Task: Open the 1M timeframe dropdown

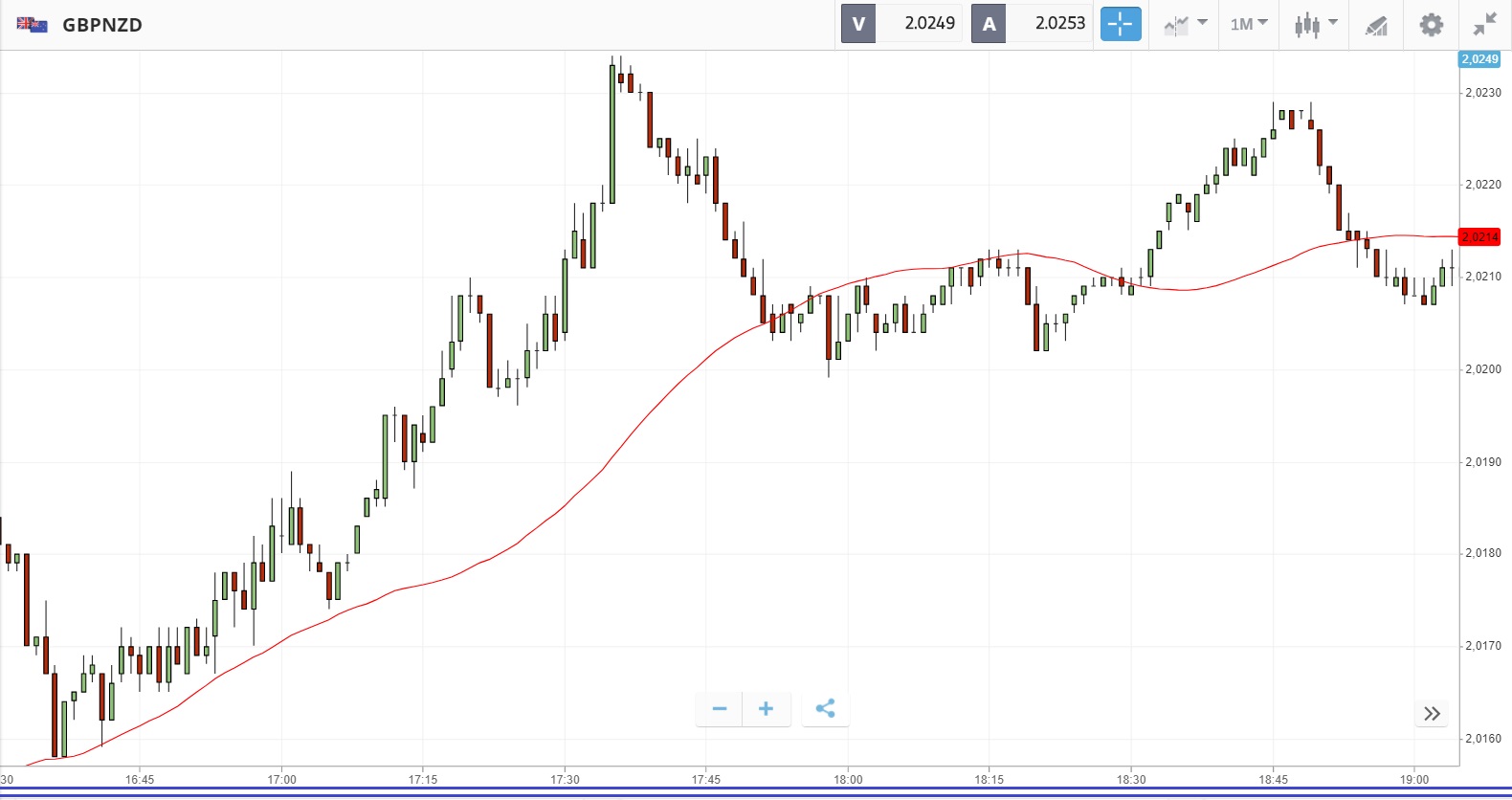Action: [x=1249, y=24]
